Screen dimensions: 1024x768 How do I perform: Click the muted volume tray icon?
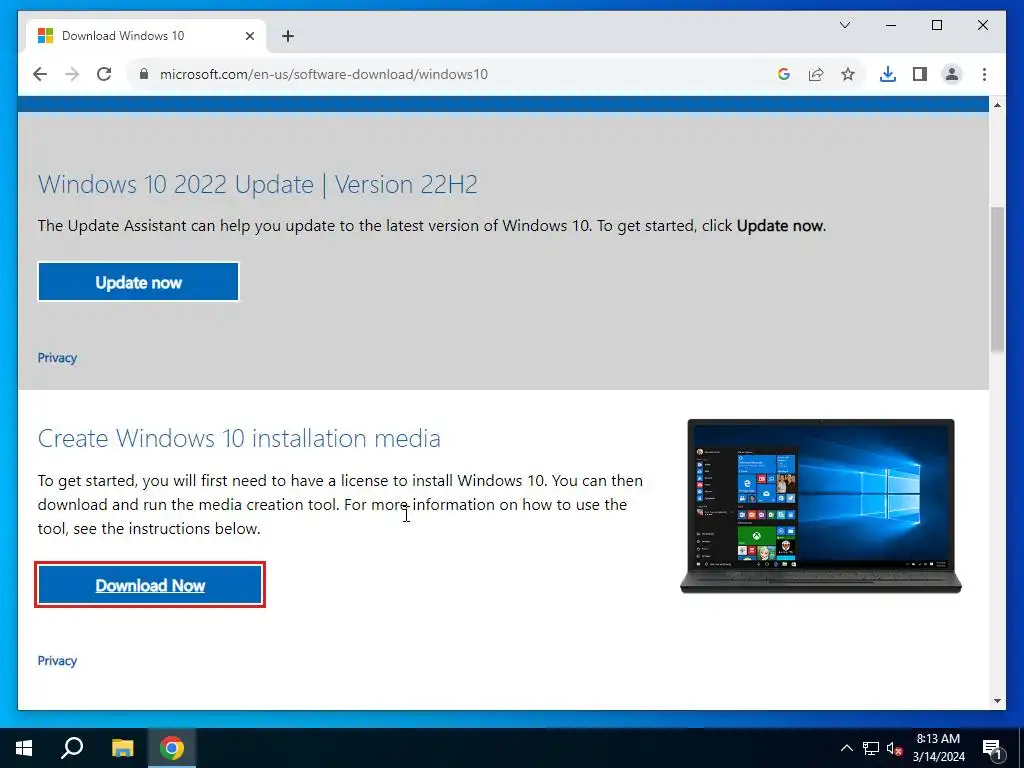click(894, 748)
